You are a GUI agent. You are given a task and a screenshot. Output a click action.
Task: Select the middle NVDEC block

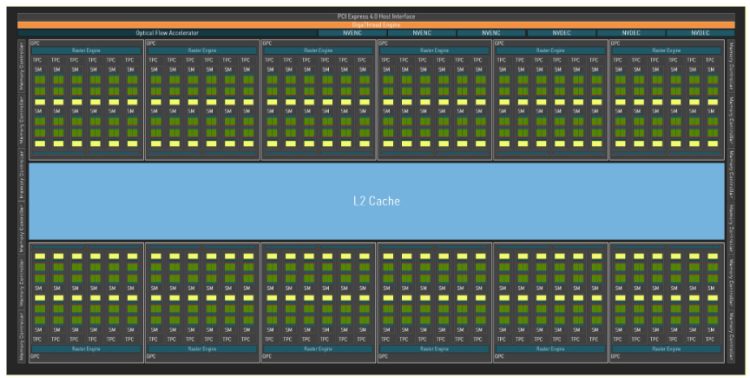(x=631, y=33)
